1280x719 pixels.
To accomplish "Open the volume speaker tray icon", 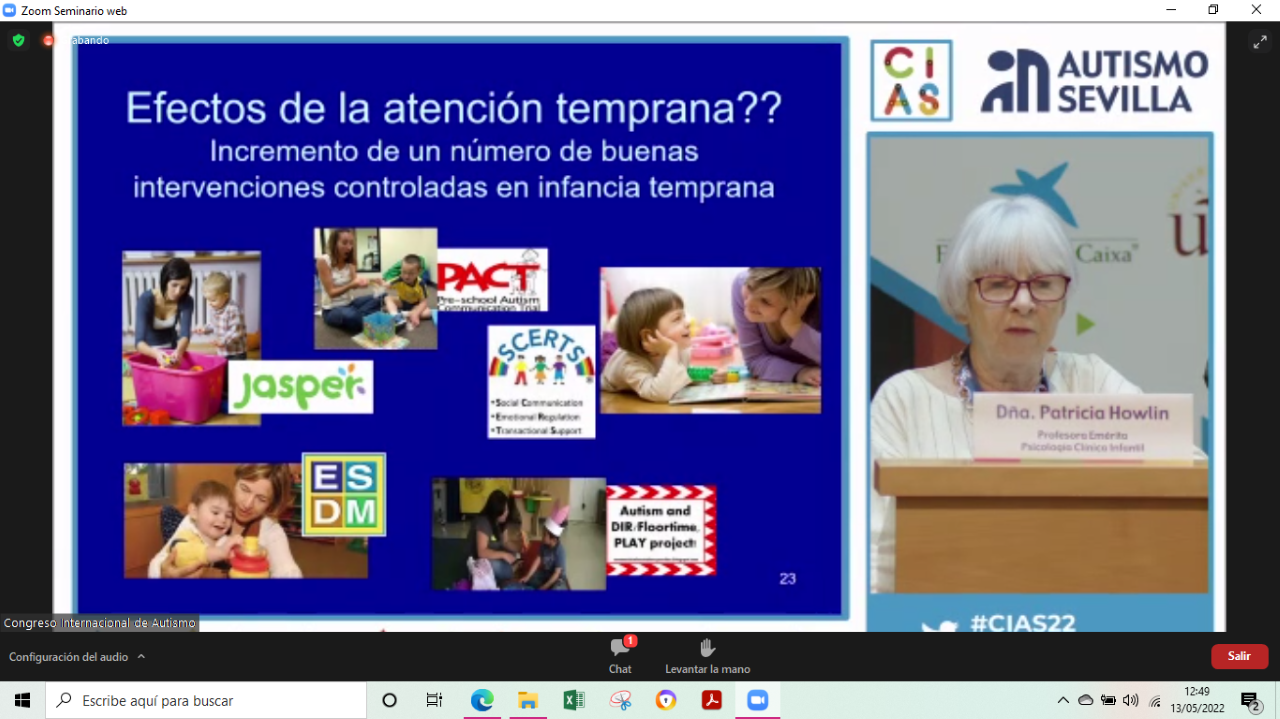I will 1131,700.
